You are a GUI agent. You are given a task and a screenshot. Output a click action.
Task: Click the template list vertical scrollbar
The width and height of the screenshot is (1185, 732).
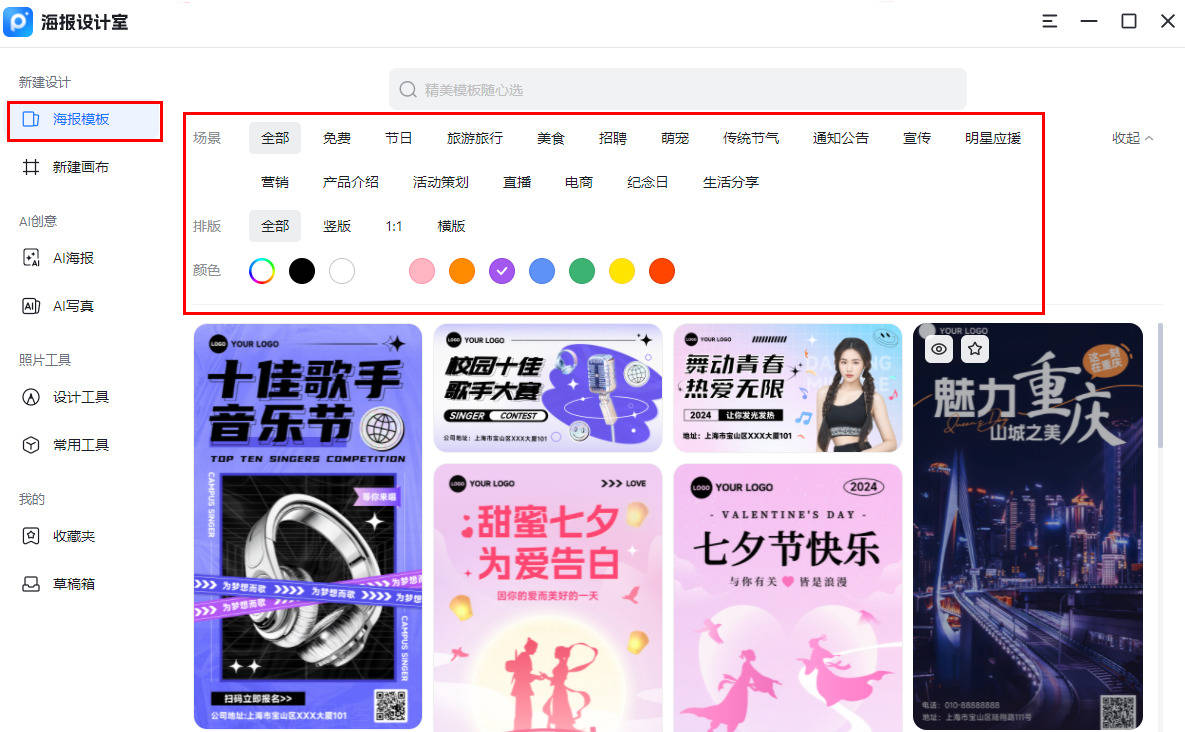coord(1160,385)
